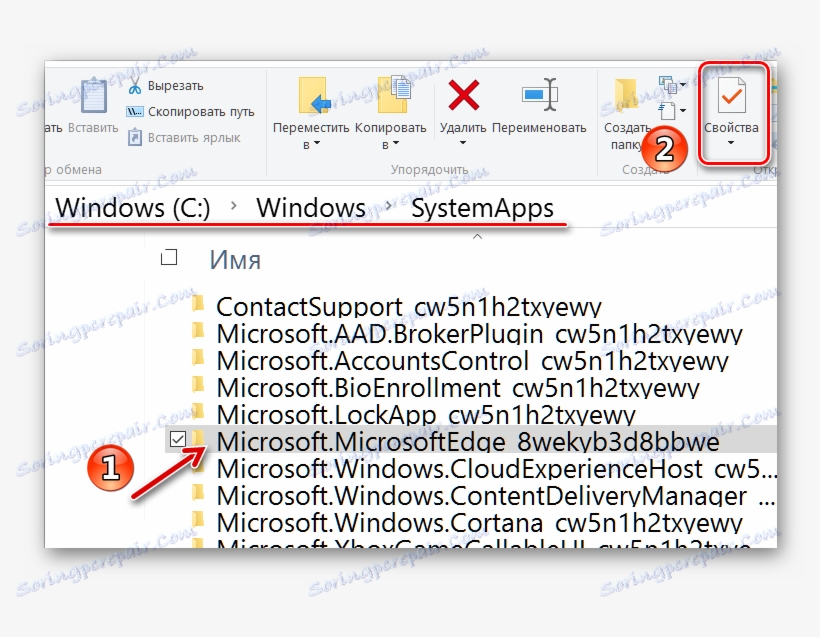
Task: Click the Properties (Свойства) checkmark icon
Action: (x=731, y=95)
